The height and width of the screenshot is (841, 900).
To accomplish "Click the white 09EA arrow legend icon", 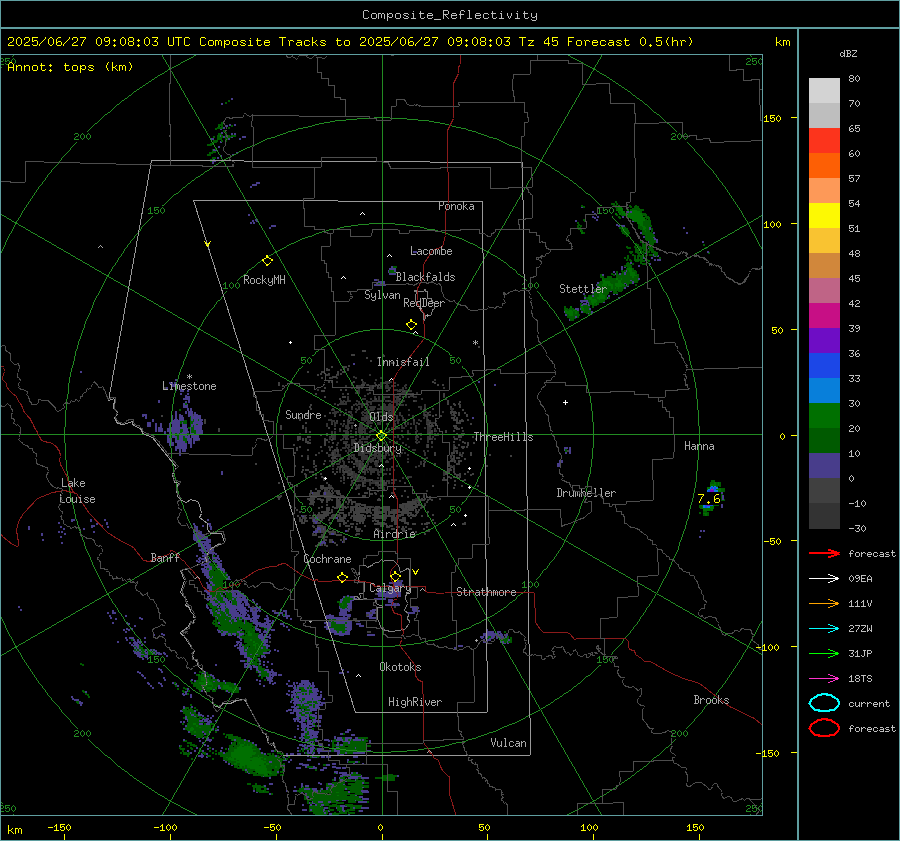I will [824, 578].
